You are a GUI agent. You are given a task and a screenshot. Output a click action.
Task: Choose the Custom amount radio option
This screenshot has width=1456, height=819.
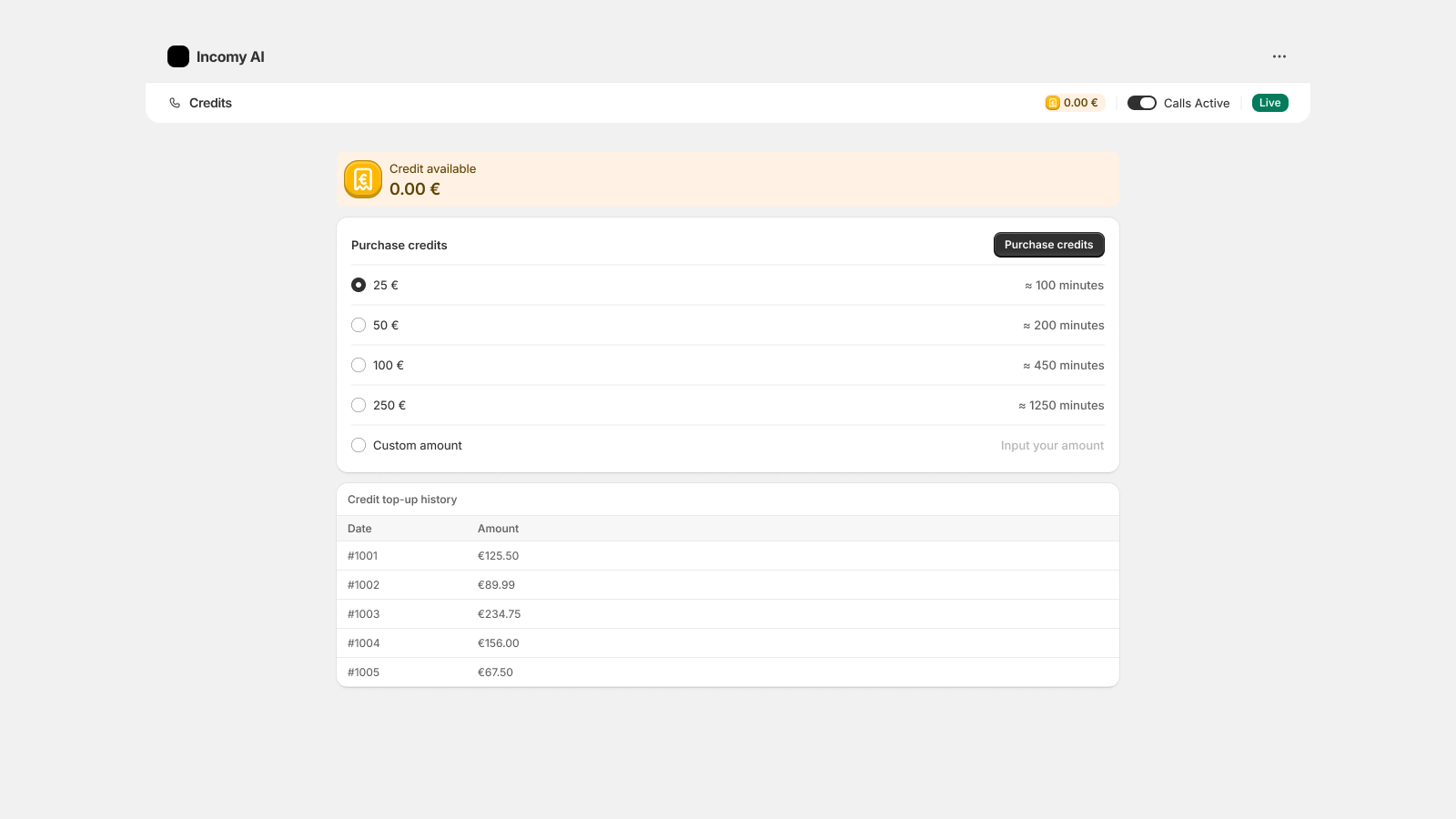point(359,445)
